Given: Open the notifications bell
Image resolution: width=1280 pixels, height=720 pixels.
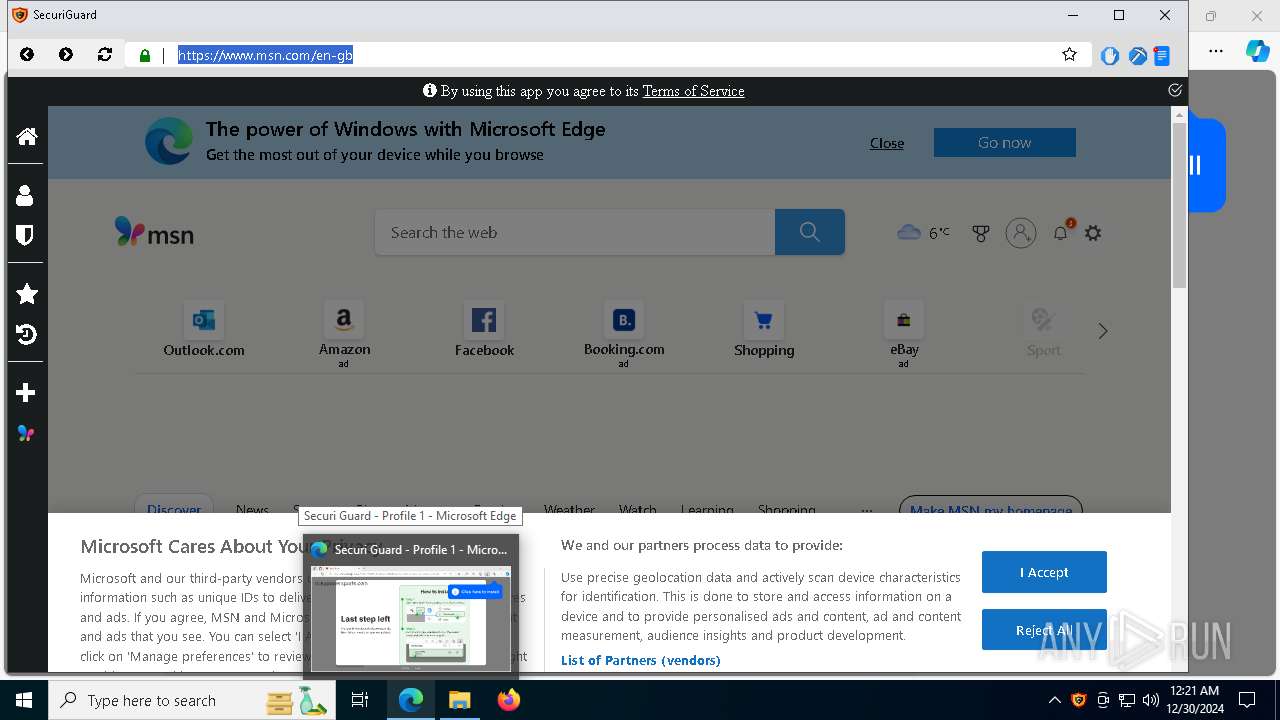Looking at the screenshot, I should [x=1061, y=233].
